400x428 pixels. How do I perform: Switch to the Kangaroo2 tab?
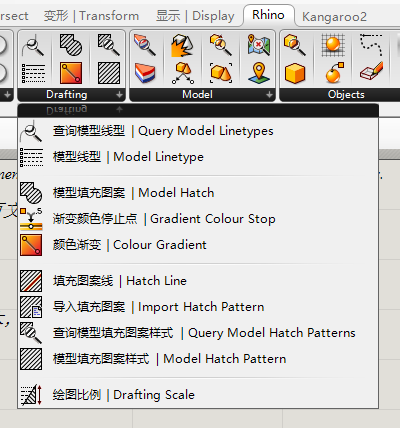[x=334, y=16]
